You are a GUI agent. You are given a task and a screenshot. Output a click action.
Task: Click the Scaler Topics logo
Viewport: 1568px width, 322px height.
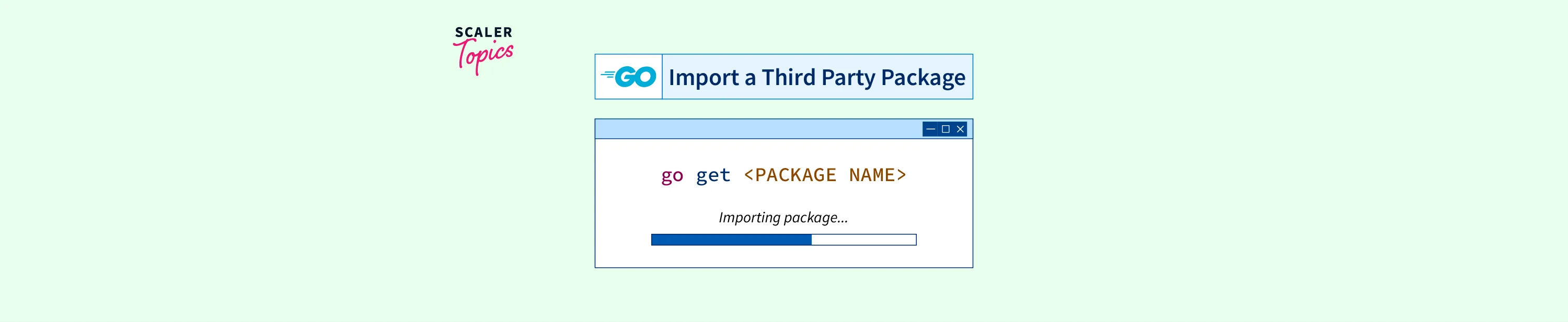483,50
